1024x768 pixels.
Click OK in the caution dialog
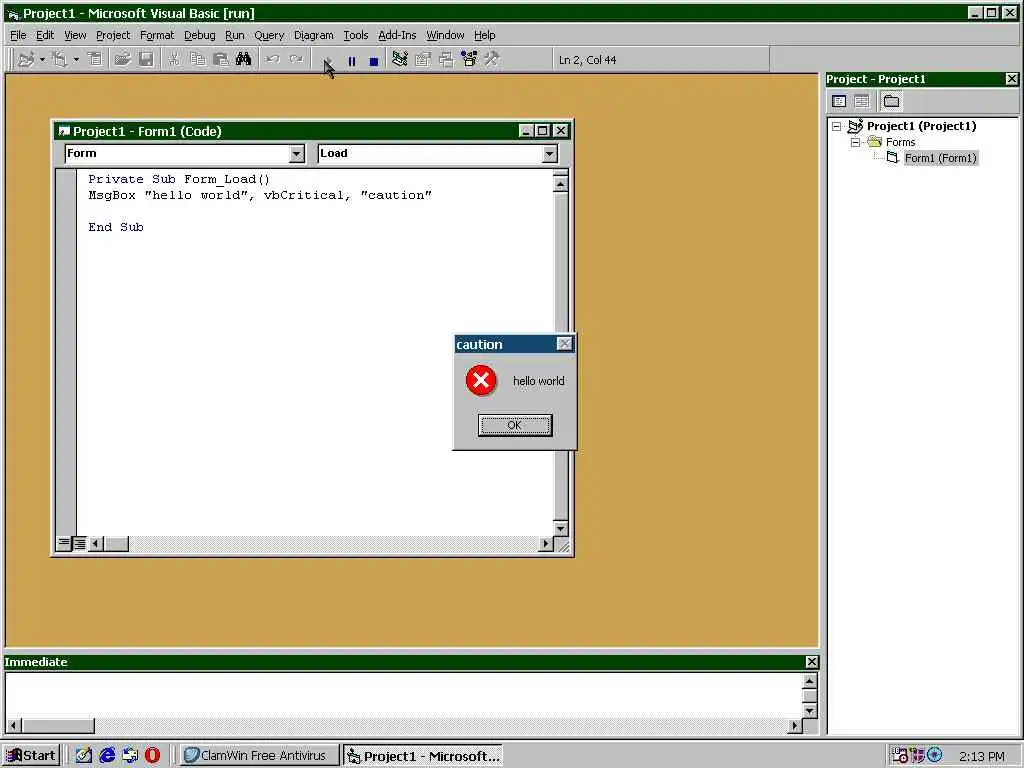[x=515, y=425]
